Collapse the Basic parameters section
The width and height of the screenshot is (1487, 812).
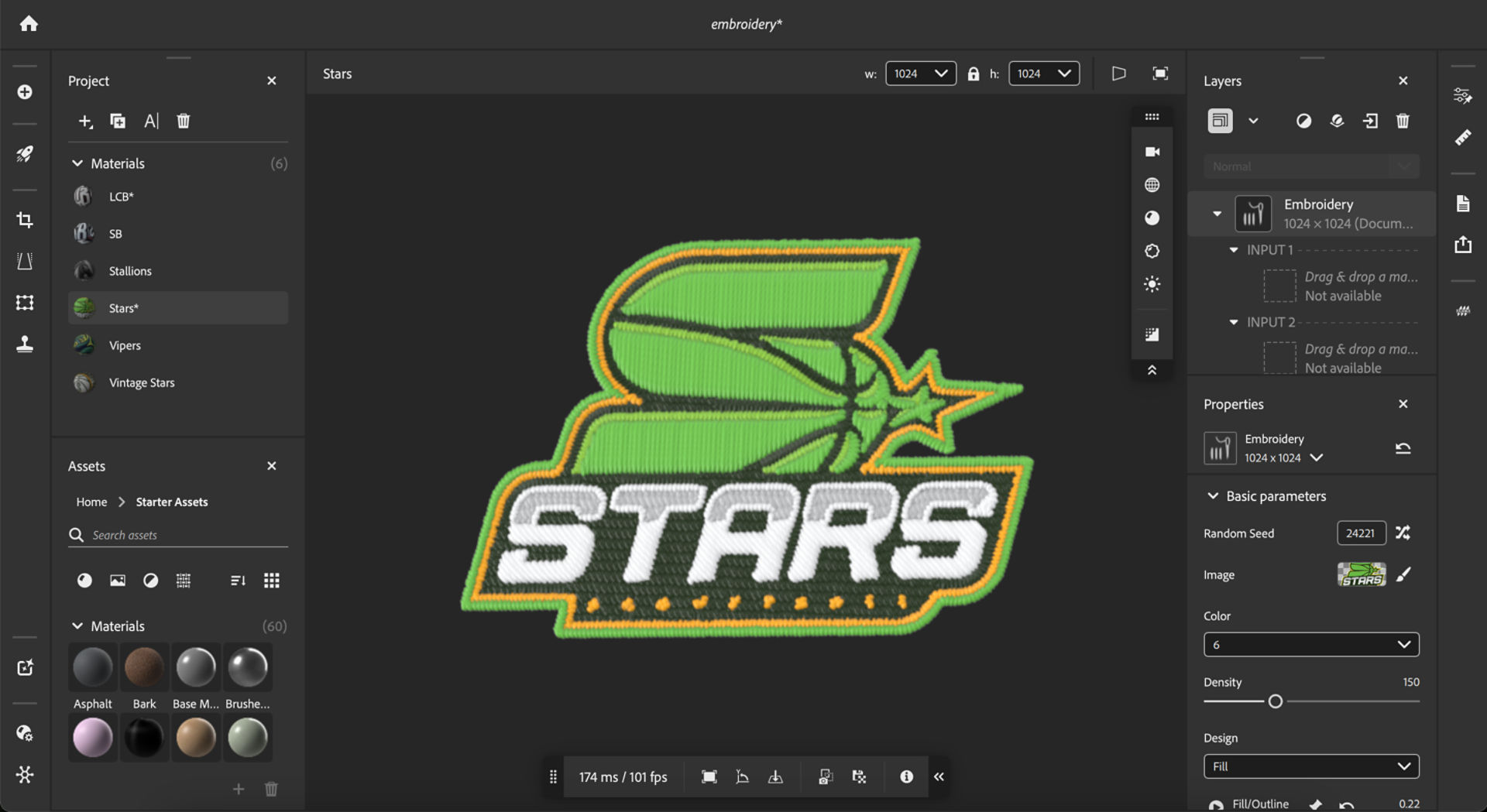pos(1213,496)
